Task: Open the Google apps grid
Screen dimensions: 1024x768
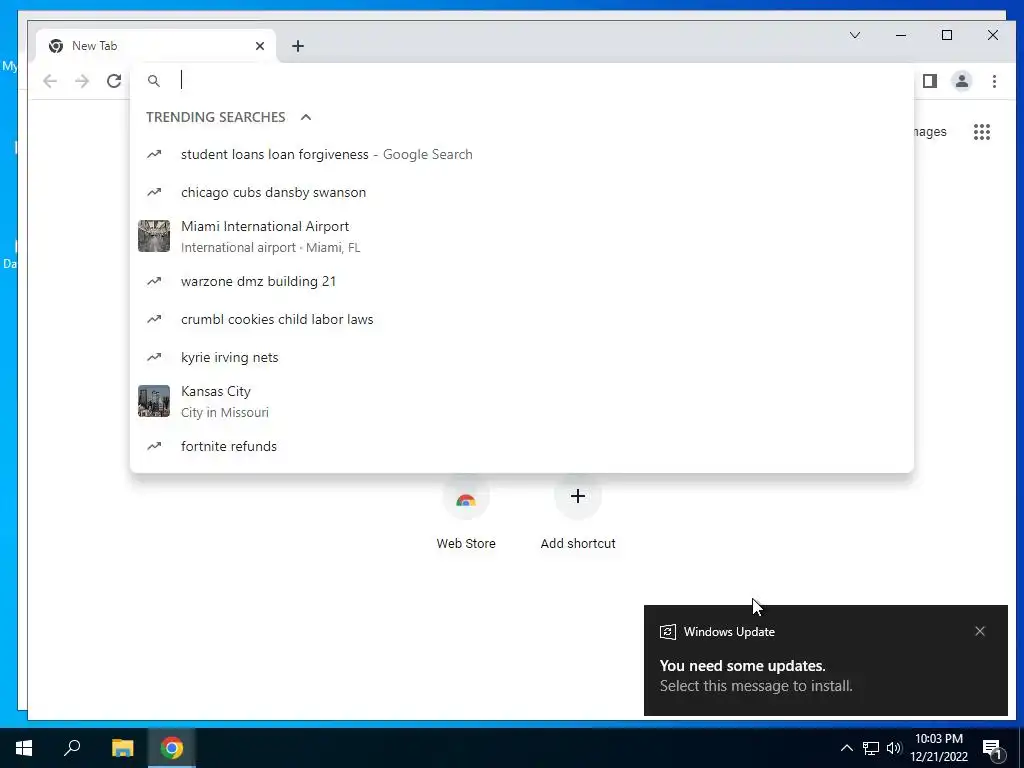Action: coord(982,132)
